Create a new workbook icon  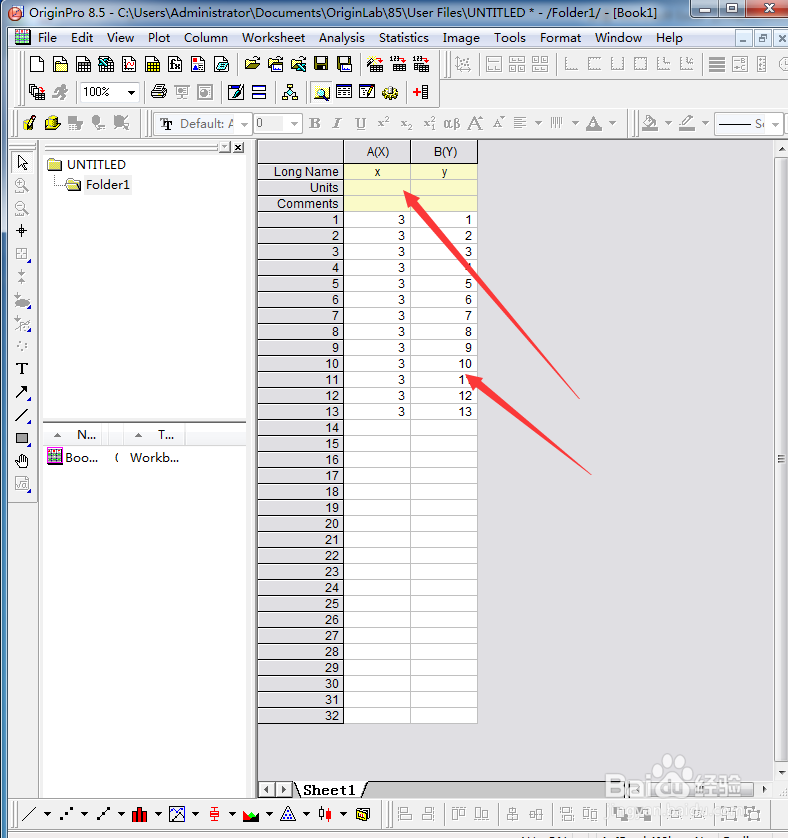click(83, 65)
